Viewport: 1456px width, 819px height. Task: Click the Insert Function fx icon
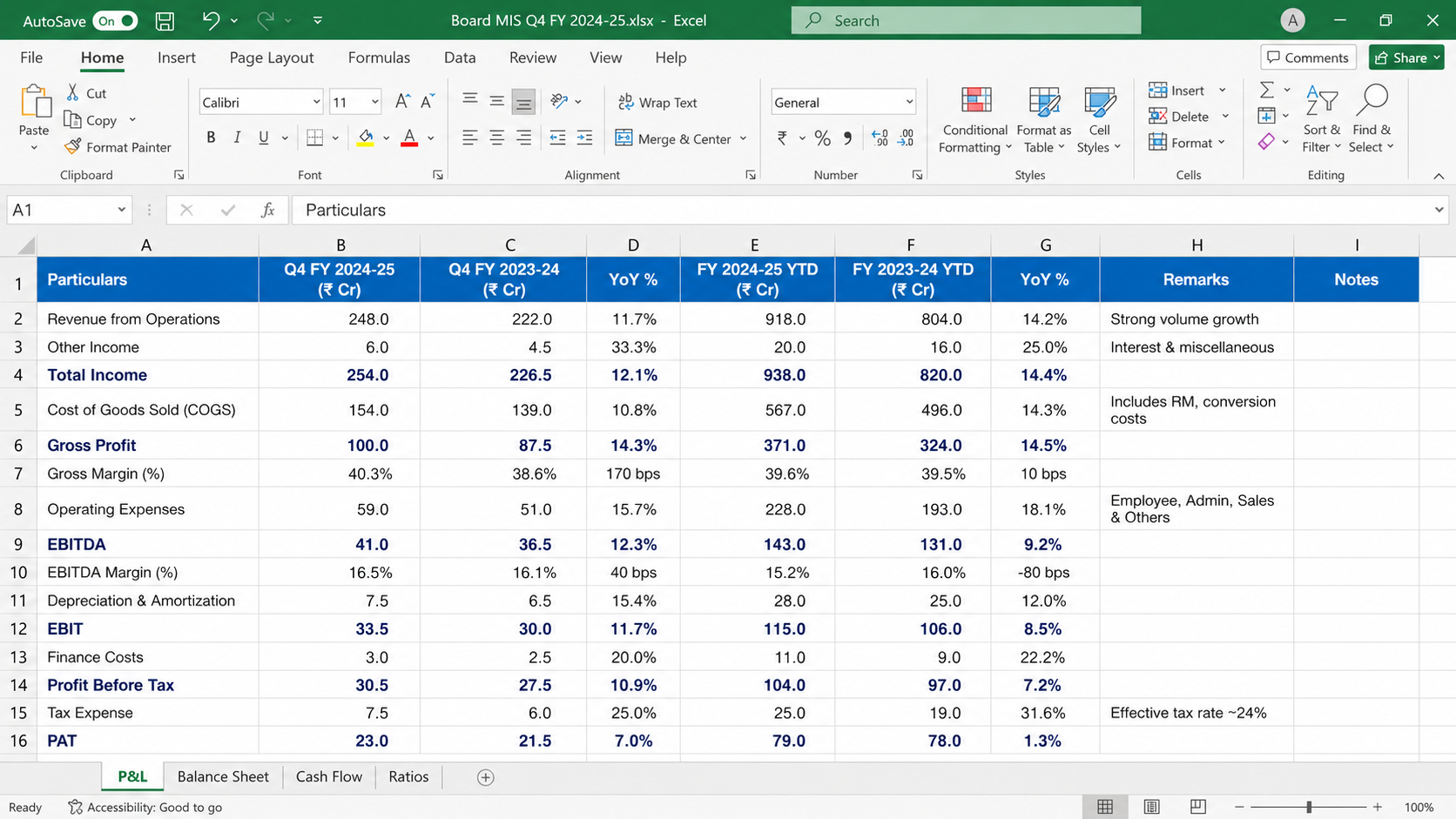(268, 210)
